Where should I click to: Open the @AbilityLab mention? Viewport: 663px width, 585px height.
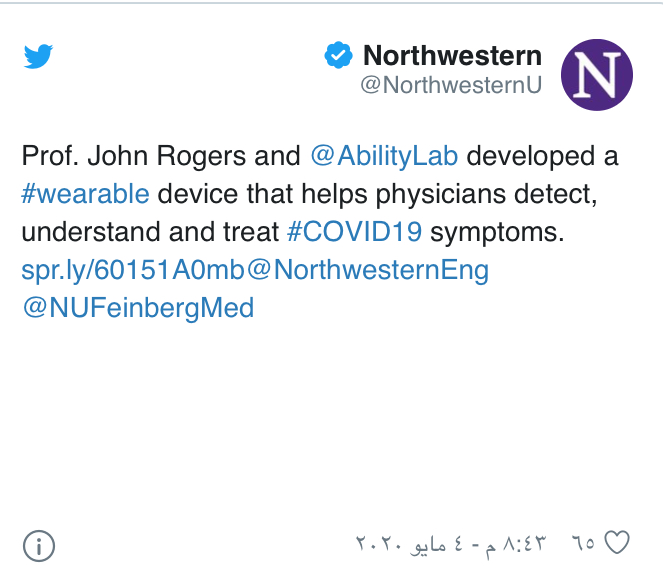[385, 157]
